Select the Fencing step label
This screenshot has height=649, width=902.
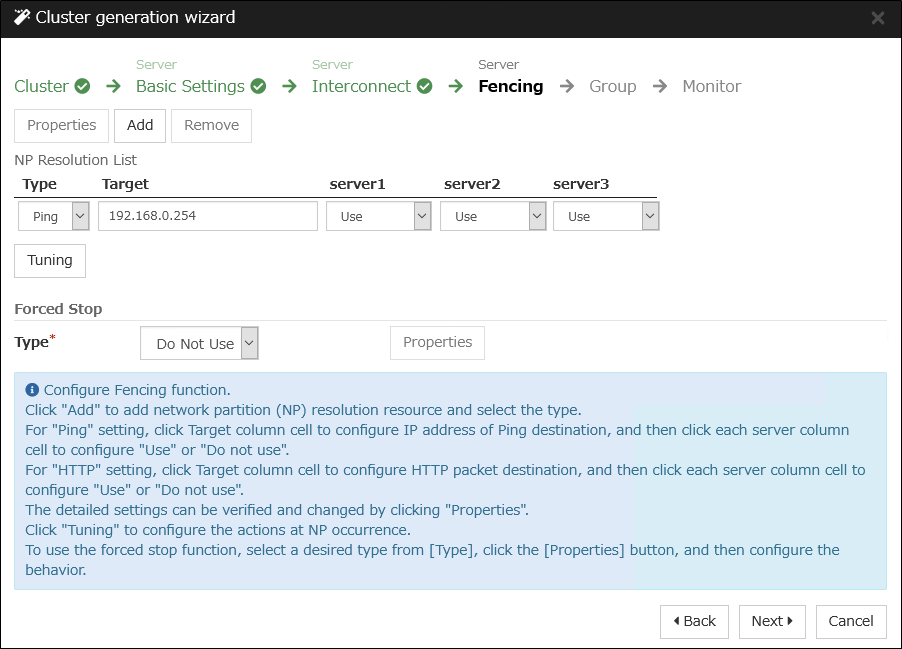coord(510,86)
